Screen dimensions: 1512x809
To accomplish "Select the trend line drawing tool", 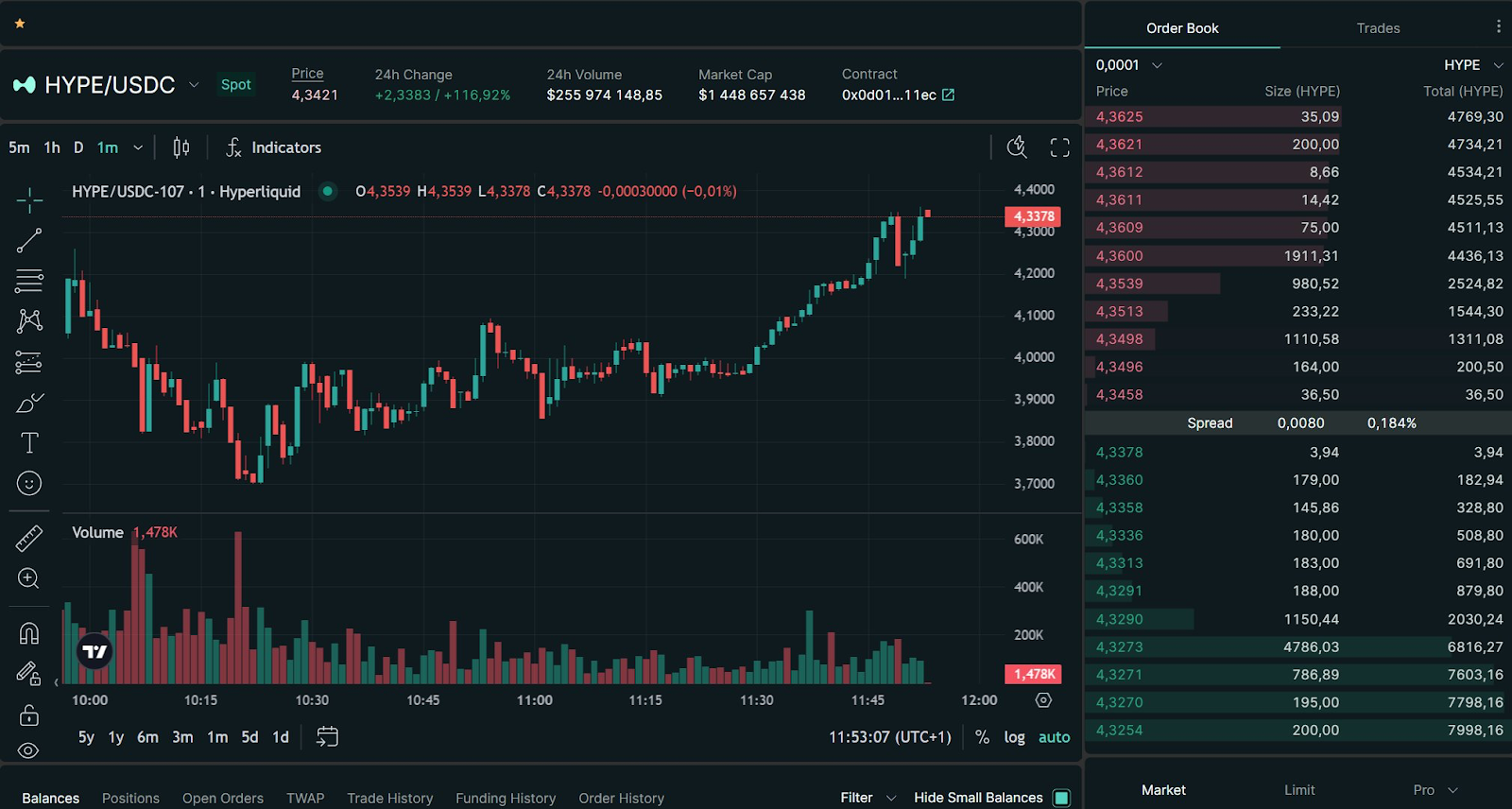I will (x=29, y=240).
